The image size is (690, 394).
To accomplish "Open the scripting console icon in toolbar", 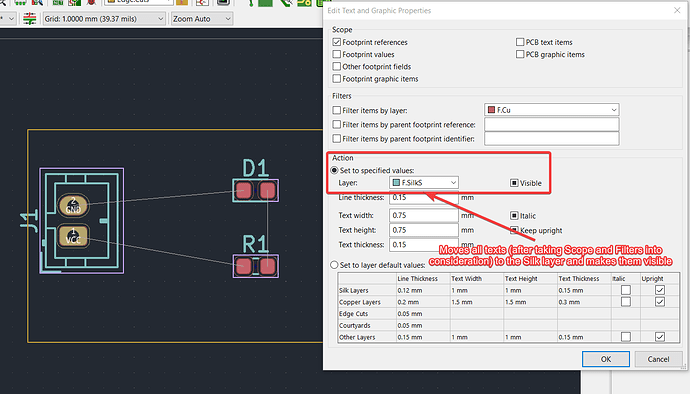I will 224,2.
